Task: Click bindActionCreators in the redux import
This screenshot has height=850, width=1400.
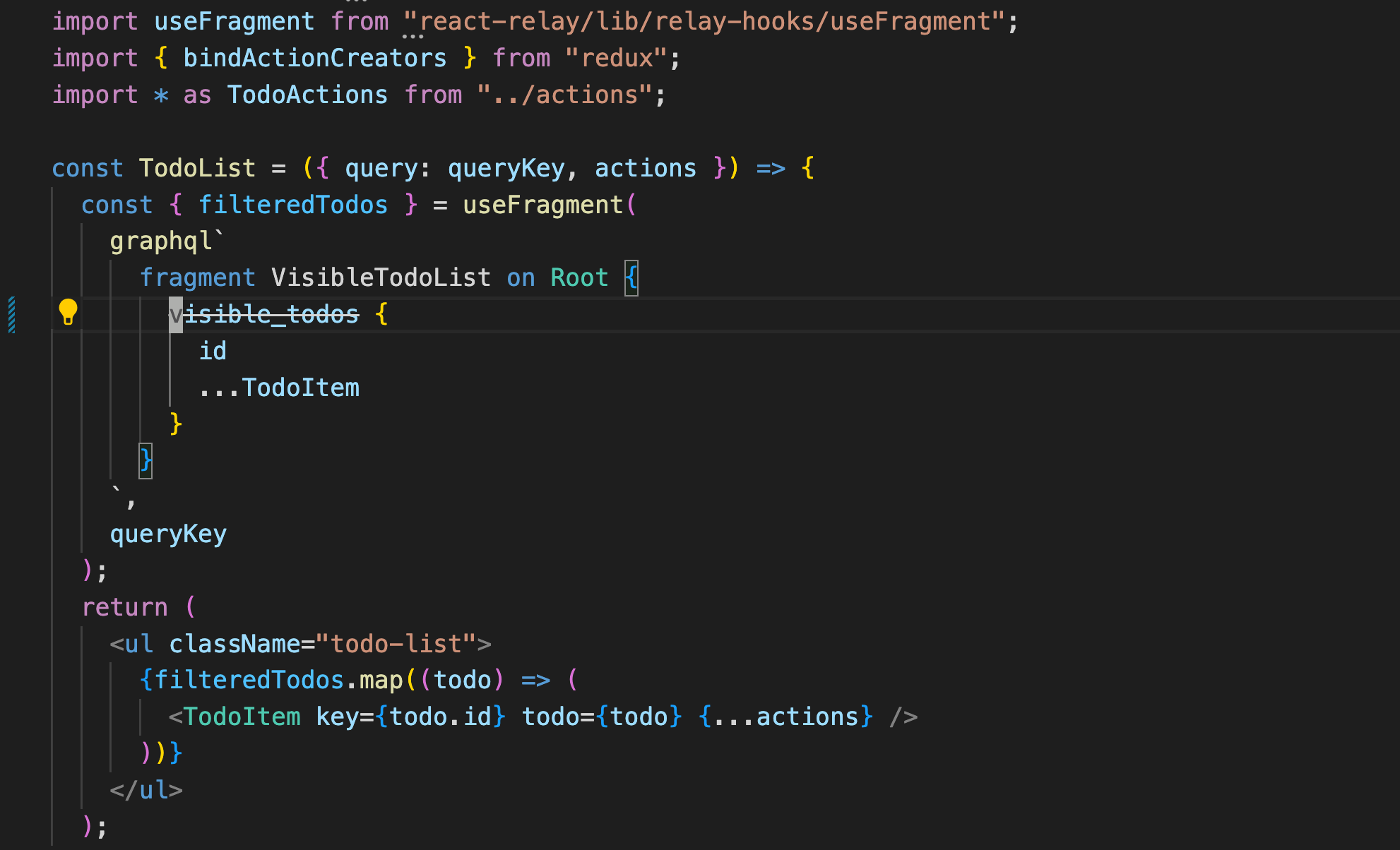Action: [315, 58]
